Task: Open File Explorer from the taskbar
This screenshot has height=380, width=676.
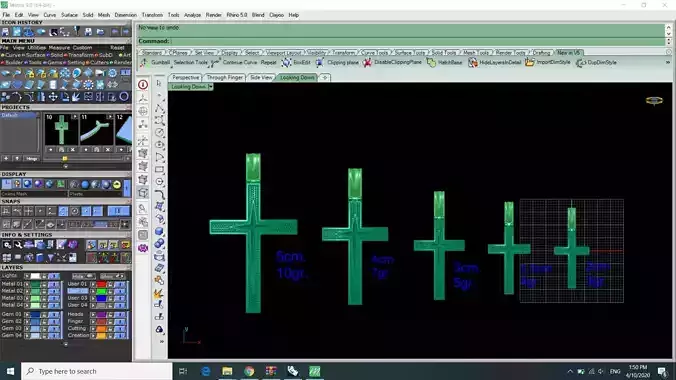Action: [x=227, y=371]
